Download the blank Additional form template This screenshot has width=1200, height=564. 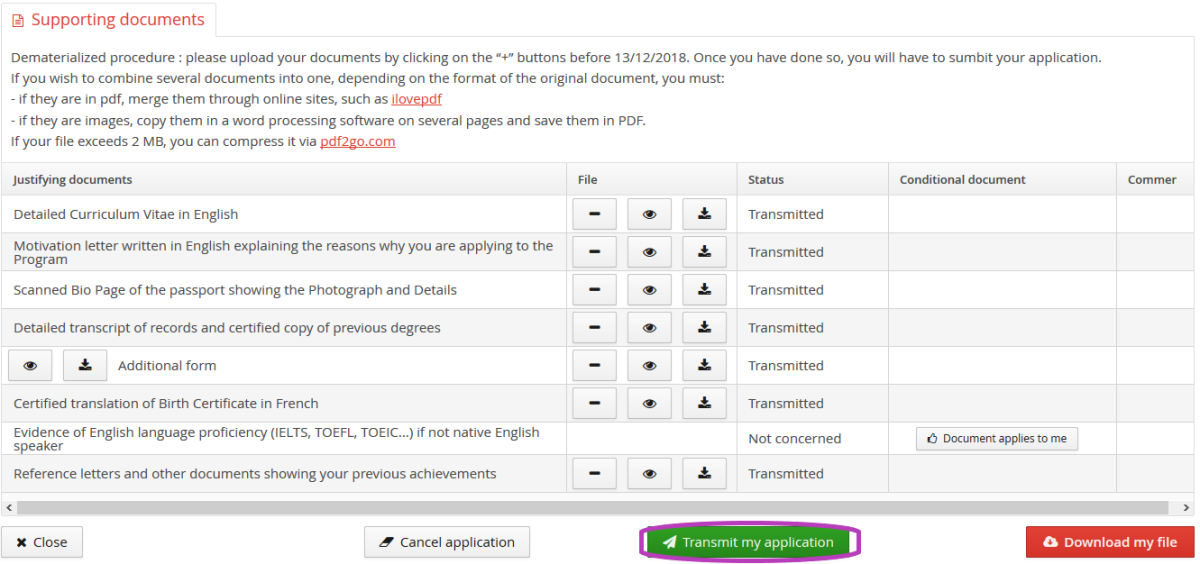tap(85, 366)
